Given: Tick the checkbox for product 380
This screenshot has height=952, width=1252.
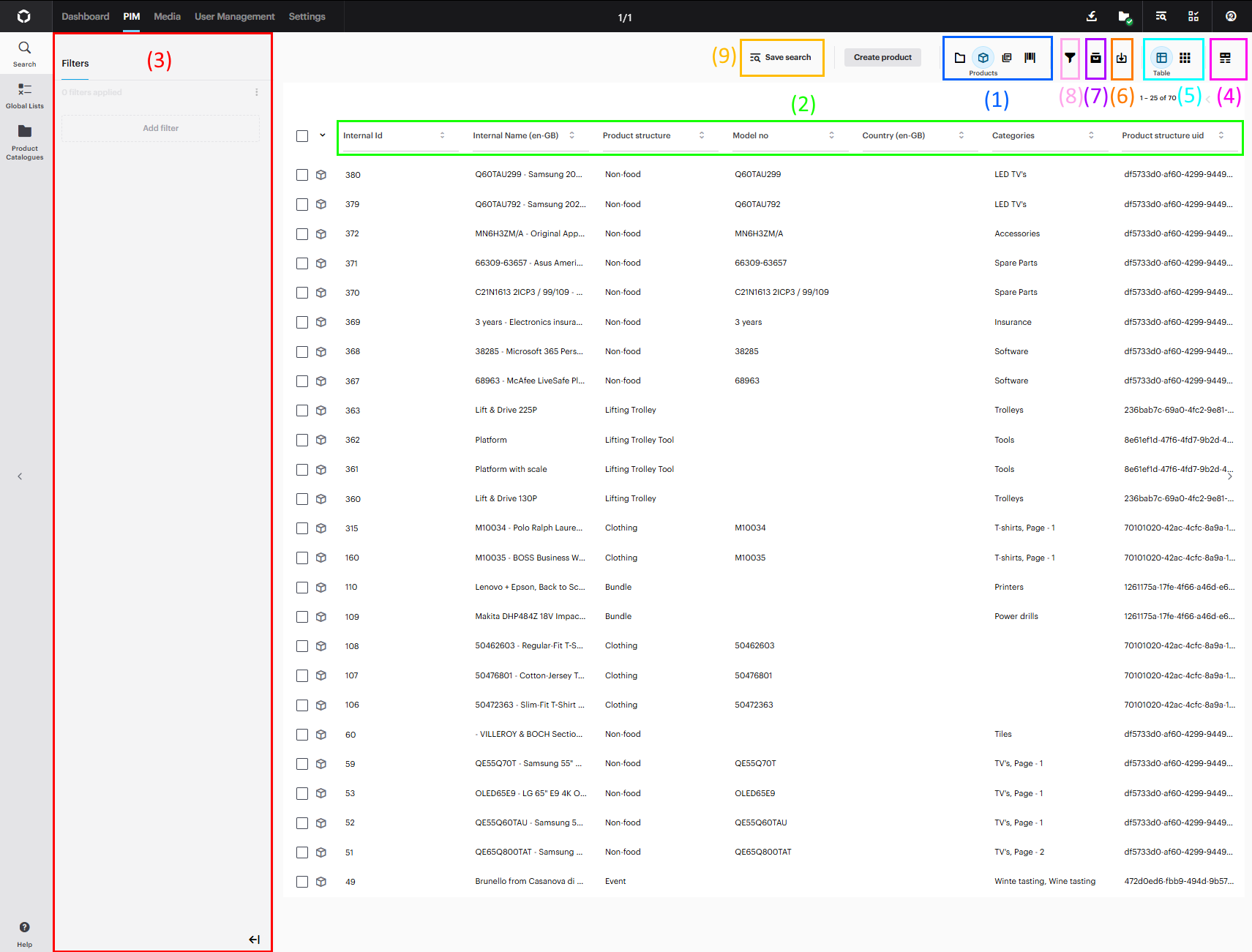Looking at the screenshot, I should (302, 175).
